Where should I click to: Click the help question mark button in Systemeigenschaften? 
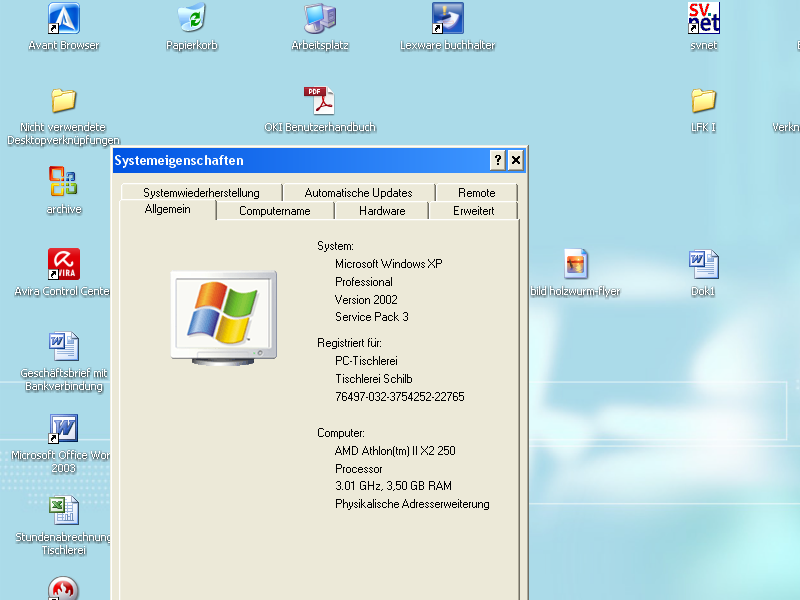[x=497, y=160]
